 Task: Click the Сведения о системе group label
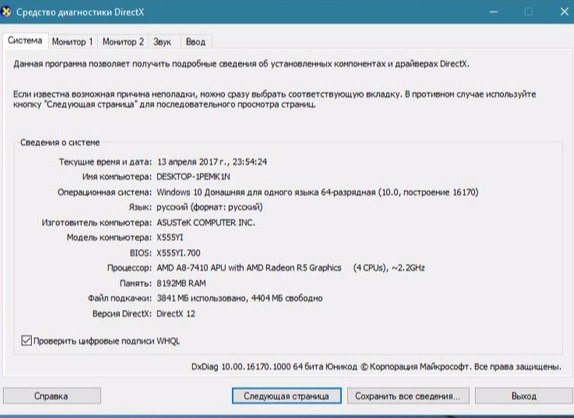pos(60,142)
